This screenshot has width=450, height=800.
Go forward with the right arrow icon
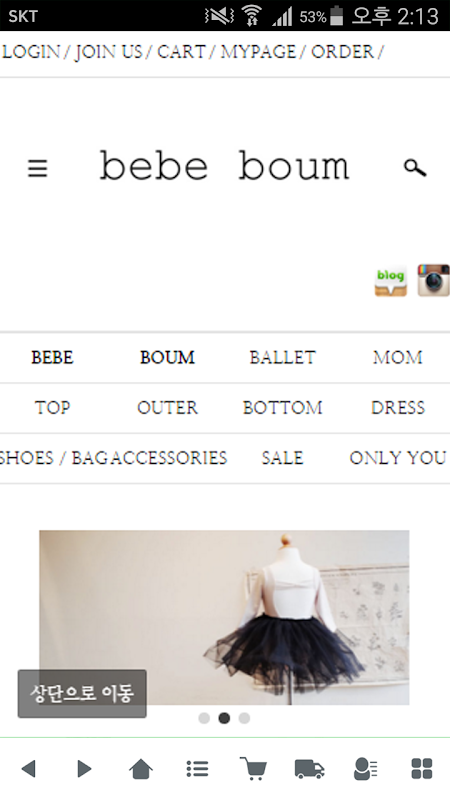[x=84, y=768]
